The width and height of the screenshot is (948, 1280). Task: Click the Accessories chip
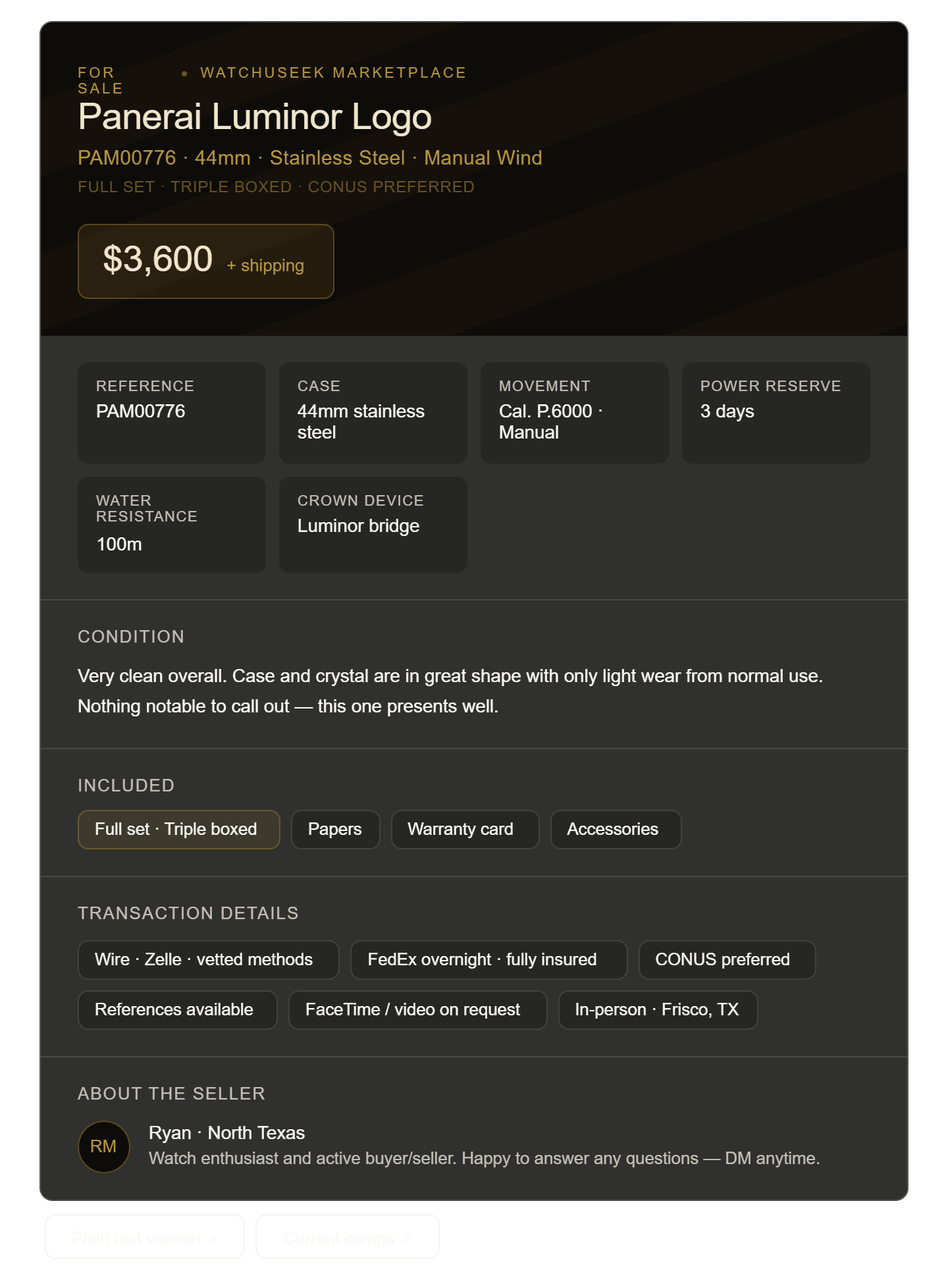click(615, 829)
